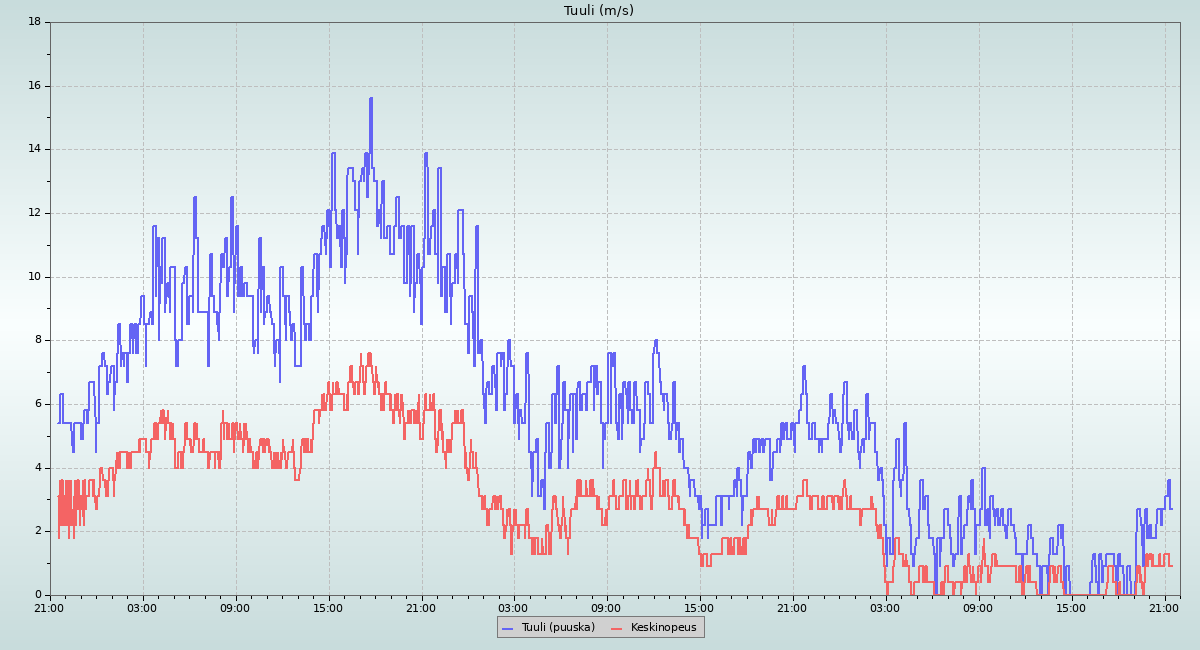Click the chart title Tuuli (m/s)
Screen dimensions: 1200x650
(x=598, y=11)
